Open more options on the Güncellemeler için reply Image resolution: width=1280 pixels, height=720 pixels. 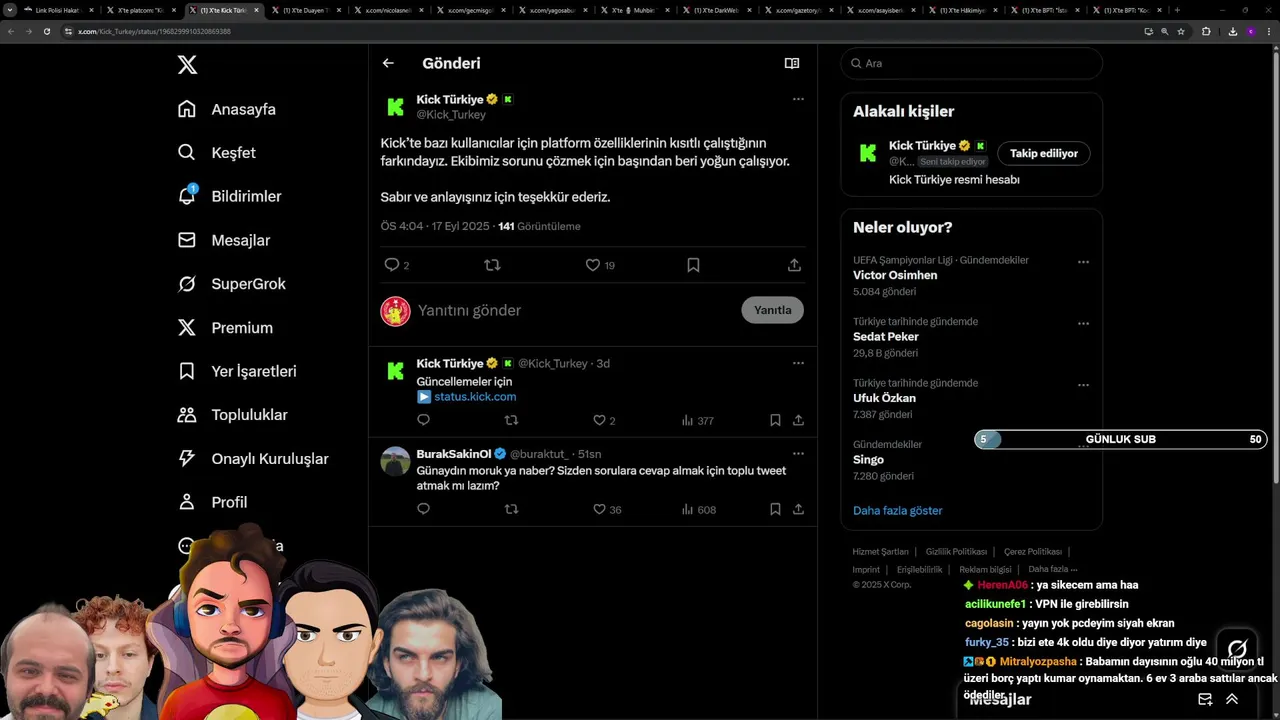pos(798,363)
